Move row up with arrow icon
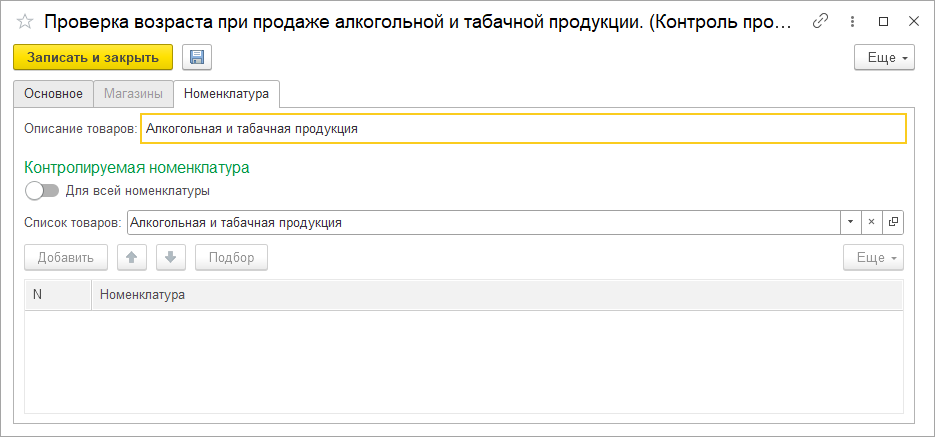Screen dimensions: 935x437 (132, 258)
